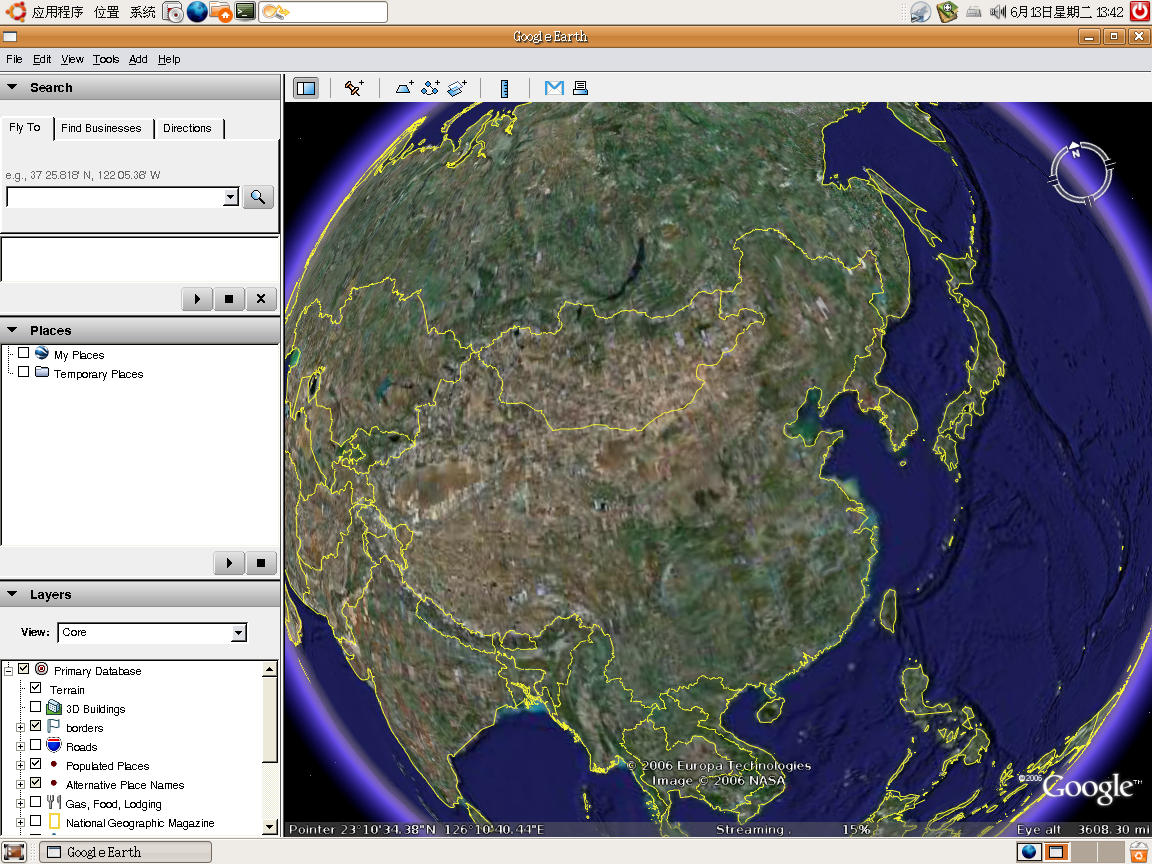Toggle the sidebar panel toolbar button

[306, 88]
